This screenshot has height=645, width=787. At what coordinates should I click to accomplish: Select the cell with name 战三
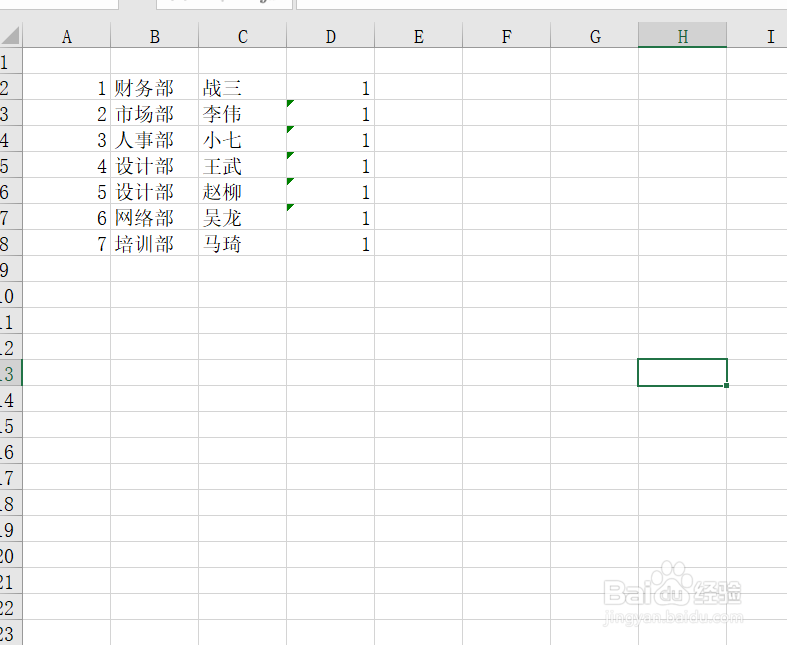[x=242, y=87]
